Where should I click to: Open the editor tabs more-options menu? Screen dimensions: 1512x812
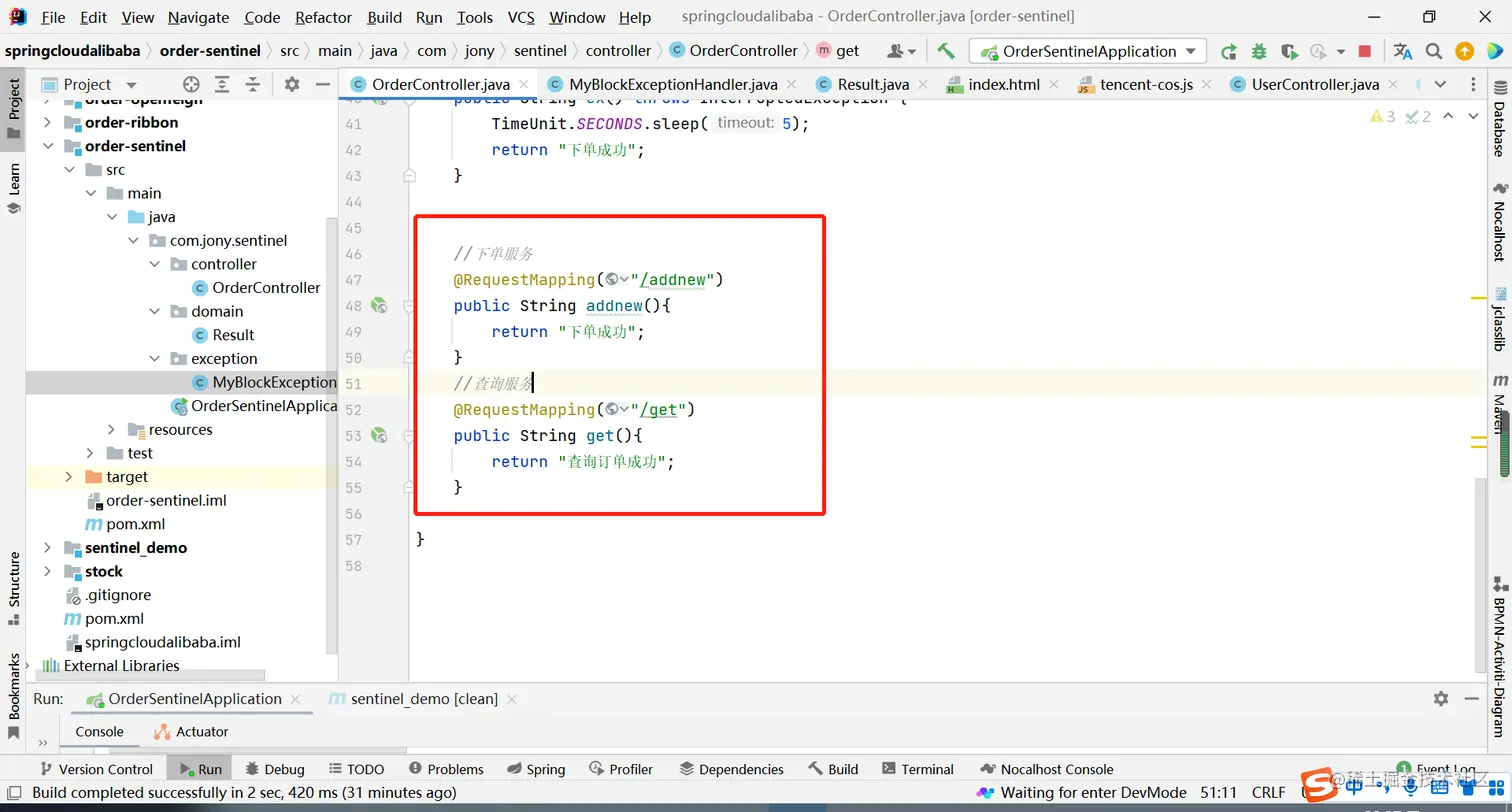[x=1473, y=84]
